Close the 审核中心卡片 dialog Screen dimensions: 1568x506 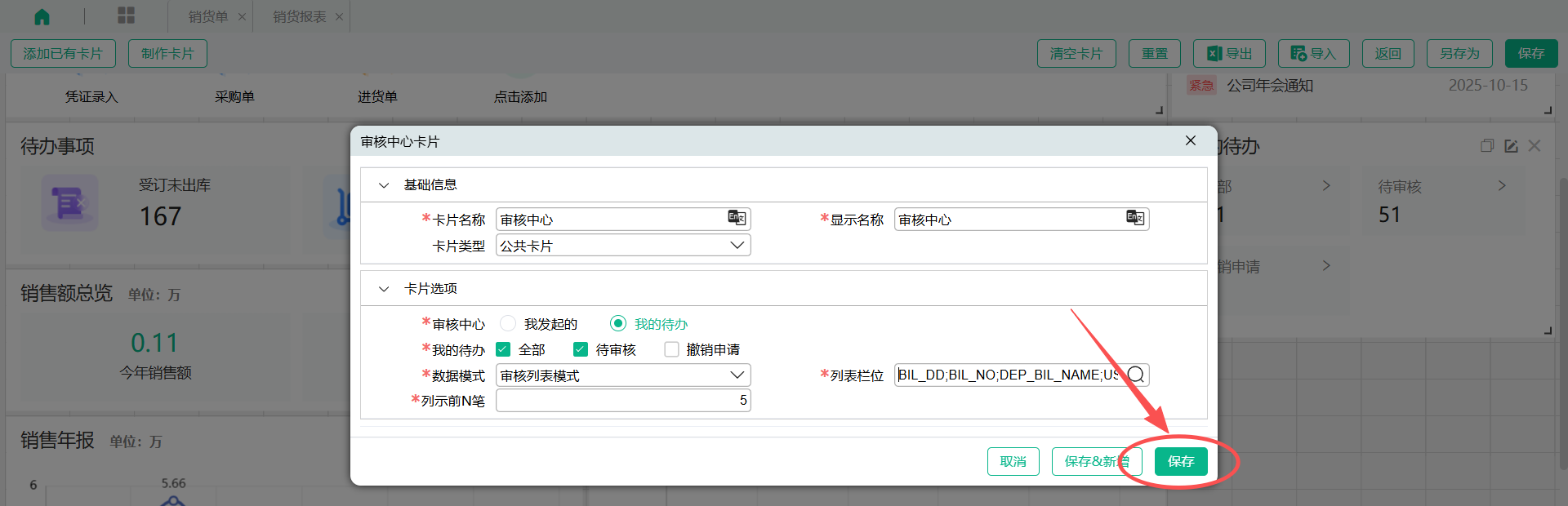pos(1191,140)
